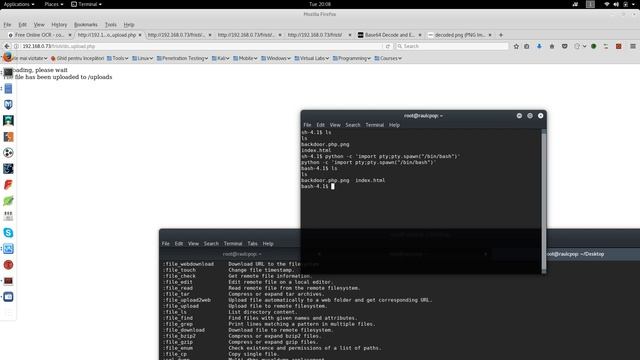Expand the Courses bookmarks folder
640x360 pixels.
click(x=388, y=58)
